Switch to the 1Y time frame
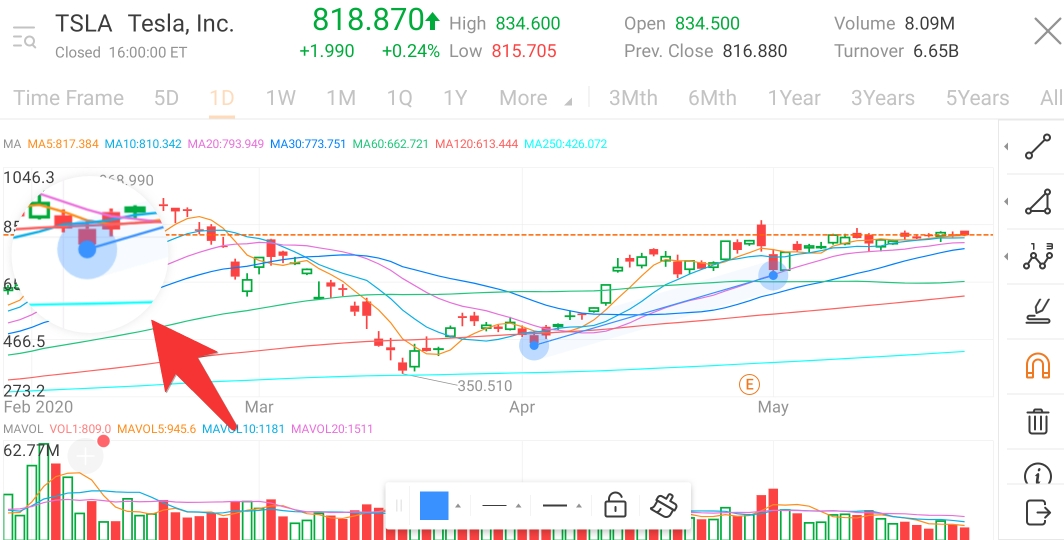Screen dimensions: 1064x540 (x=455, y=98)
